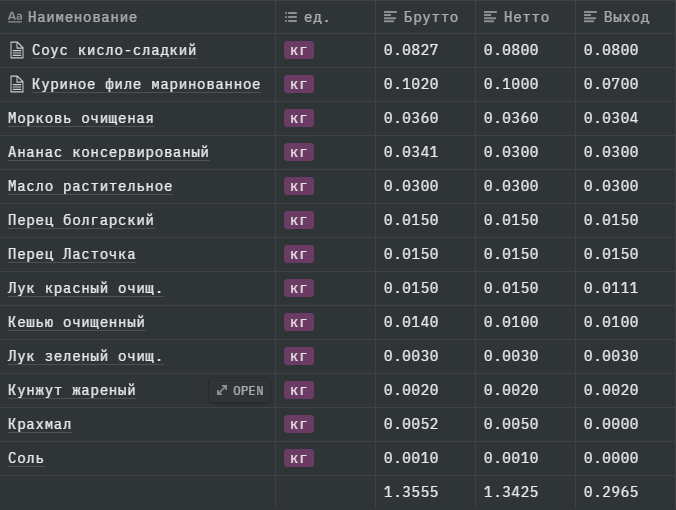The width and height of the screenshot is (676, 510).
Task: Select the Лук зеленый очищ. row name
Action: [85, 357]
